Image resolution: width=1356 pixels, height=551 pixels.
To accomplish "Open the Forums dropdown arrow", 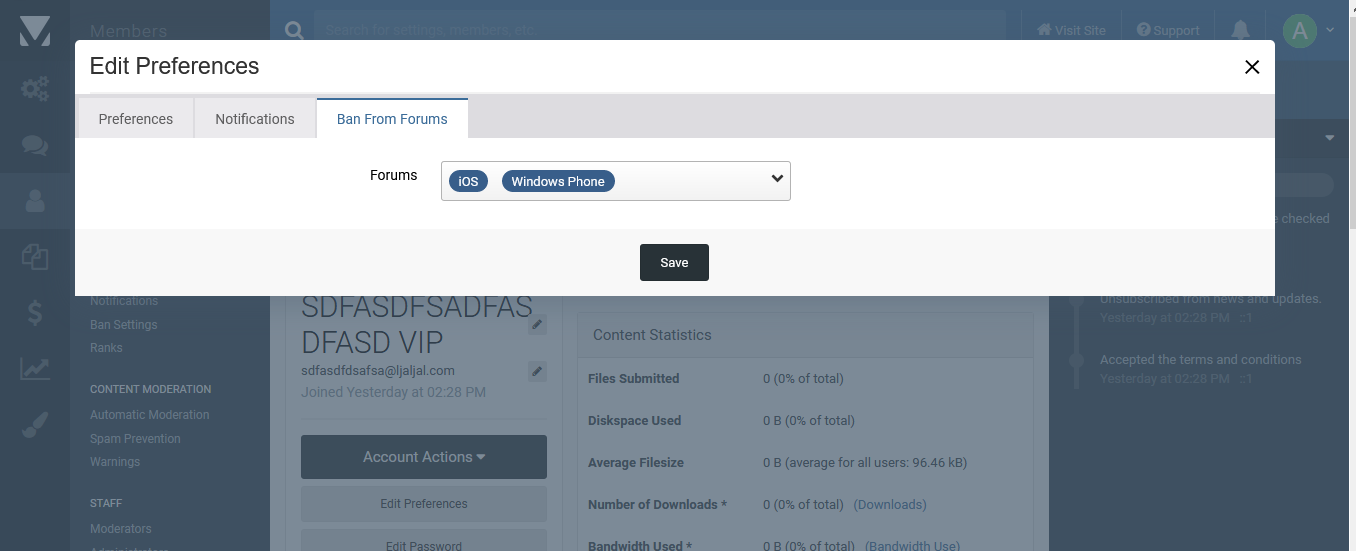I will pos(777,179).
